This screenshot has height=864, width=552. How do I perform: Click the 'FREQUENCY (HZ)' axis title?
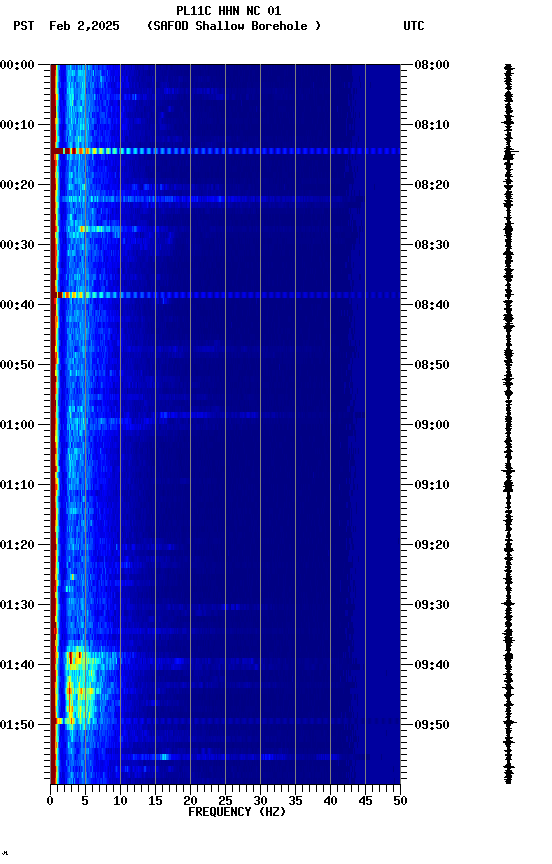pos(237,812)
